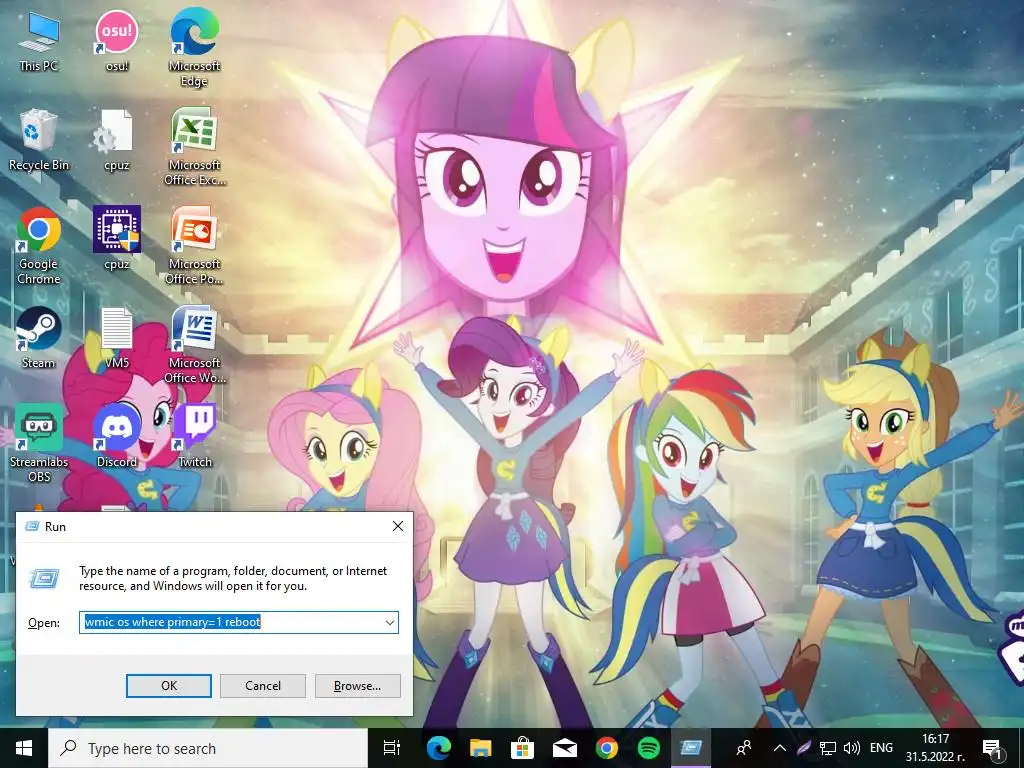Select the Microsoft Office PowerPoint shortcut
This screenshot has height=768, width=1024.
(194, 246)
